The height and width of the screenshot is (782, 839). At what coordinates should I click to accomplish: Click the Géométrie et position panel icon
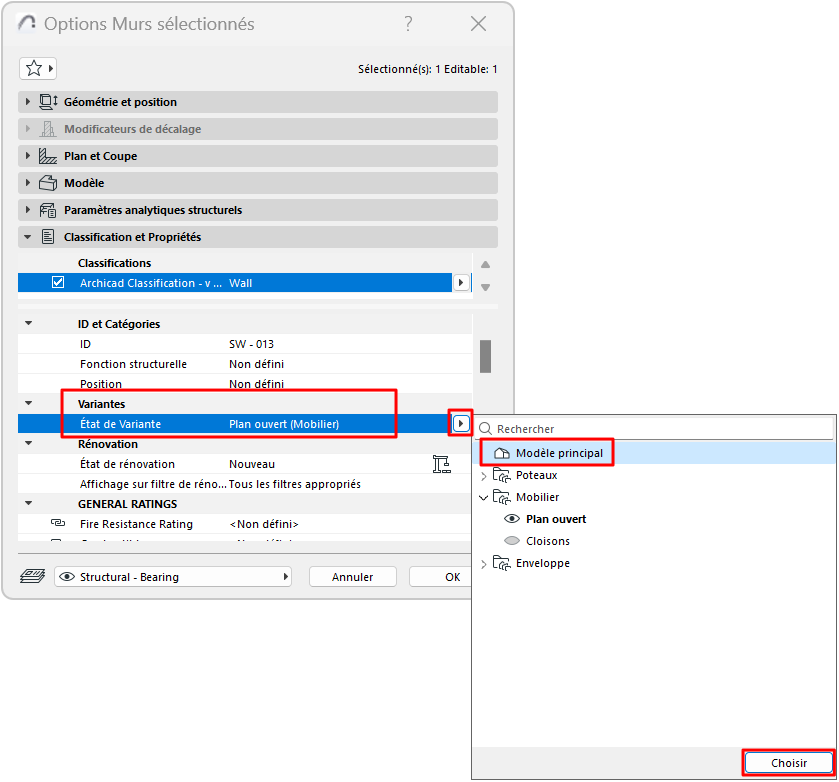(48, 102)
